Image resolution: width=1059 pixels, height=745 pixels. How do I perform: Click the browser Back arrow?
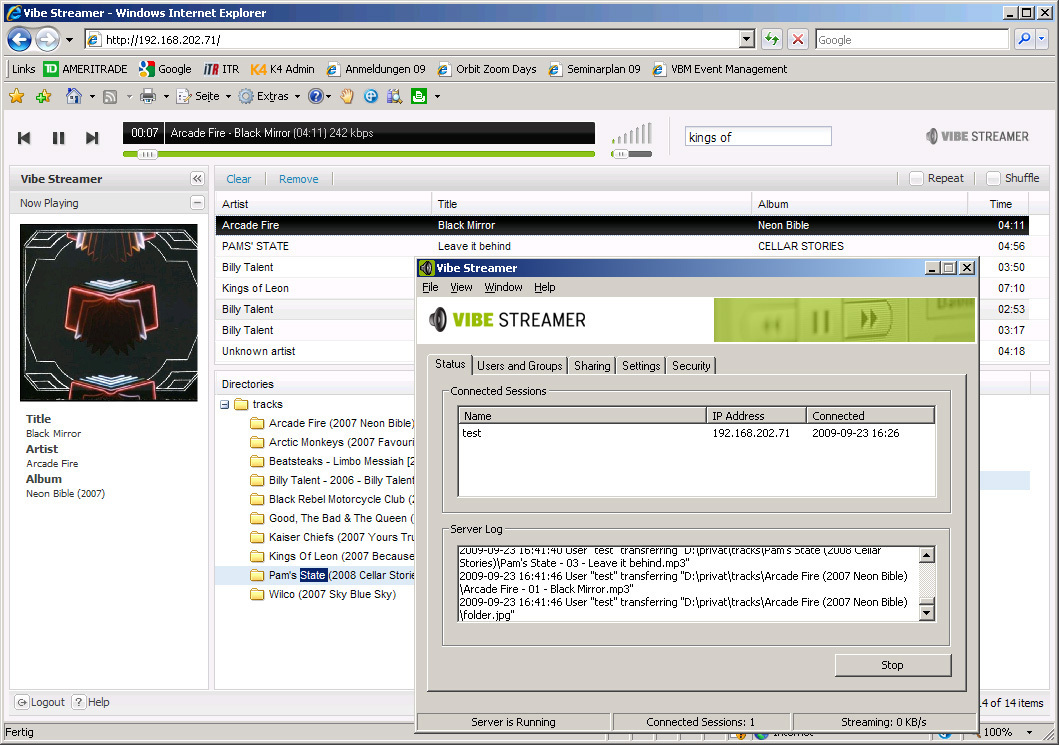20,40
